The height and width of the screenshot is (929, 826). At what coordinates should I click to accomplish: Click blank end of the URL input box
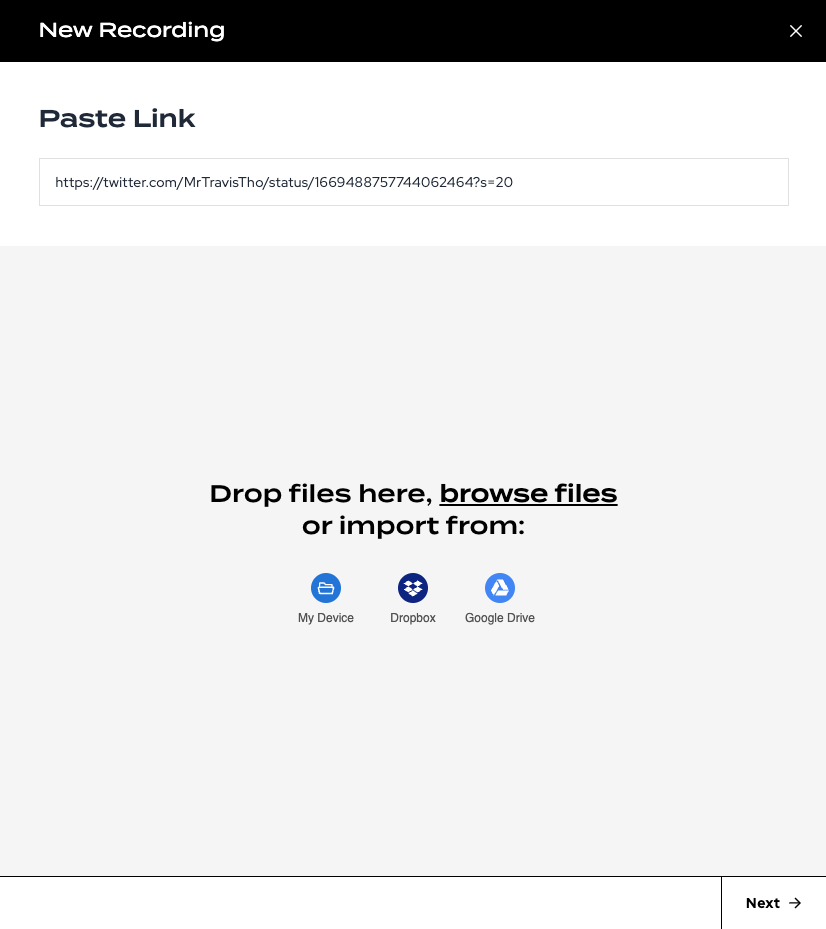pos(652,182)
